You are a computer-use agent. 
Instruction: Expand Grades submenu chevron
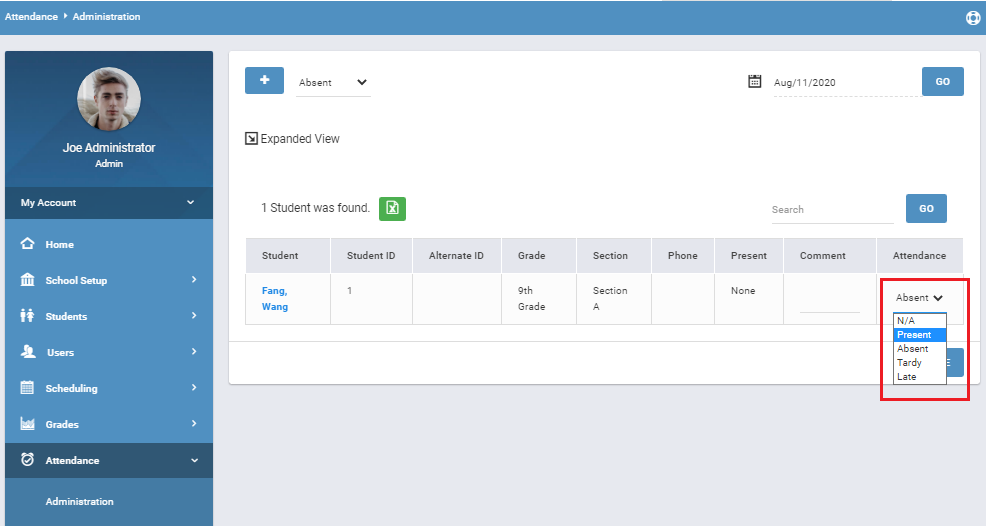[194, 423]
